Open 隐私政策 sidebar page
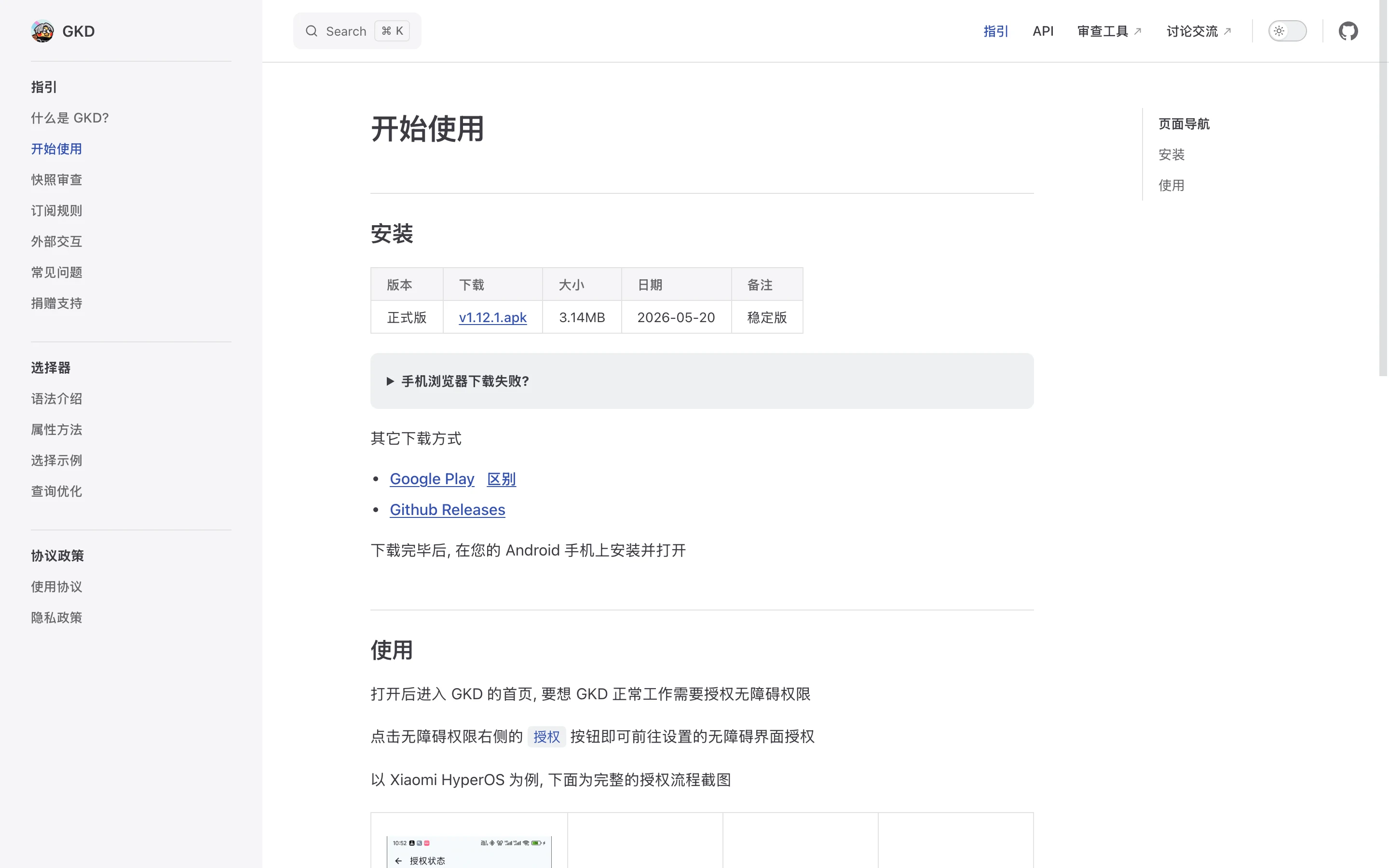This screenshot has width=1389, height=868. tap(56, 618)
